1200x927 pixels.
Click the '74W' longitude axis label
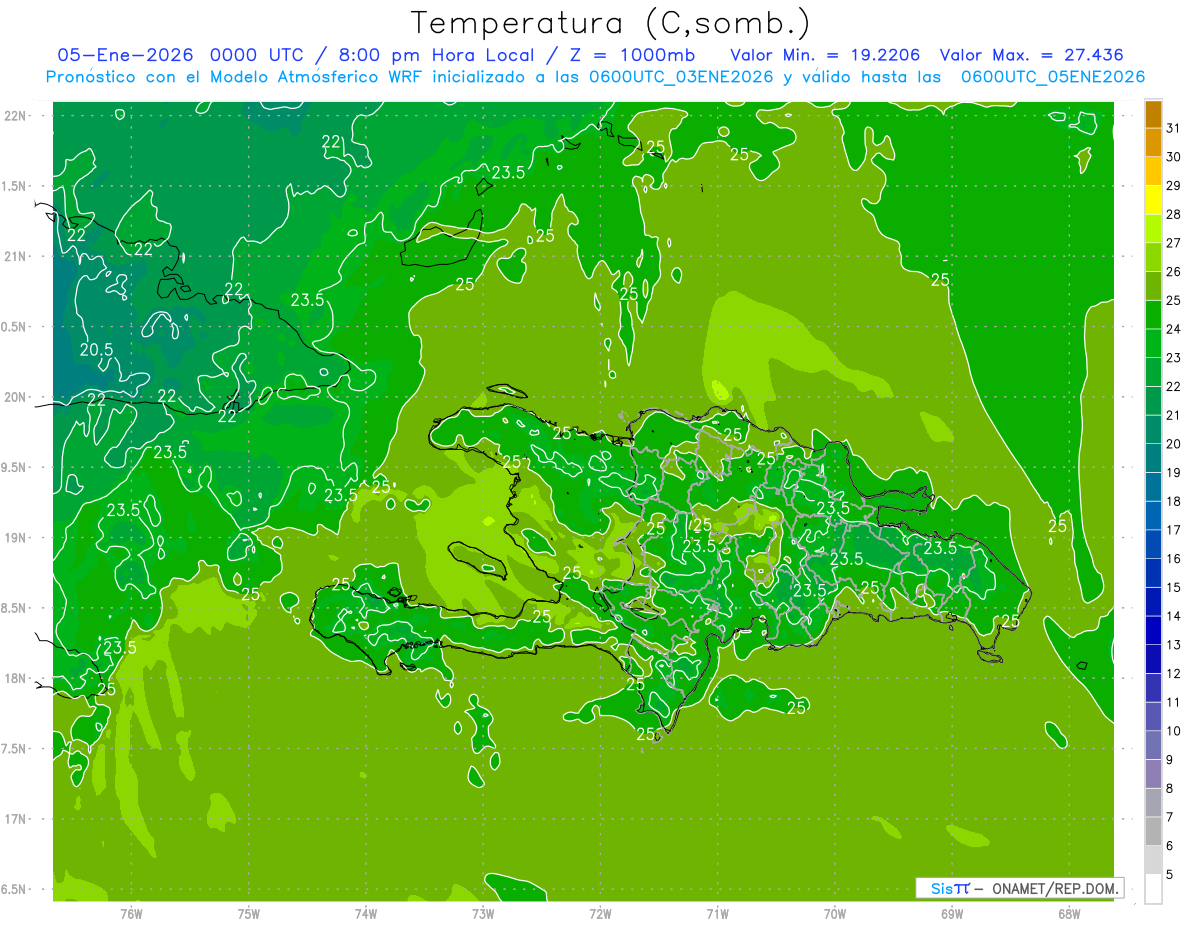(x=366, y=913)
